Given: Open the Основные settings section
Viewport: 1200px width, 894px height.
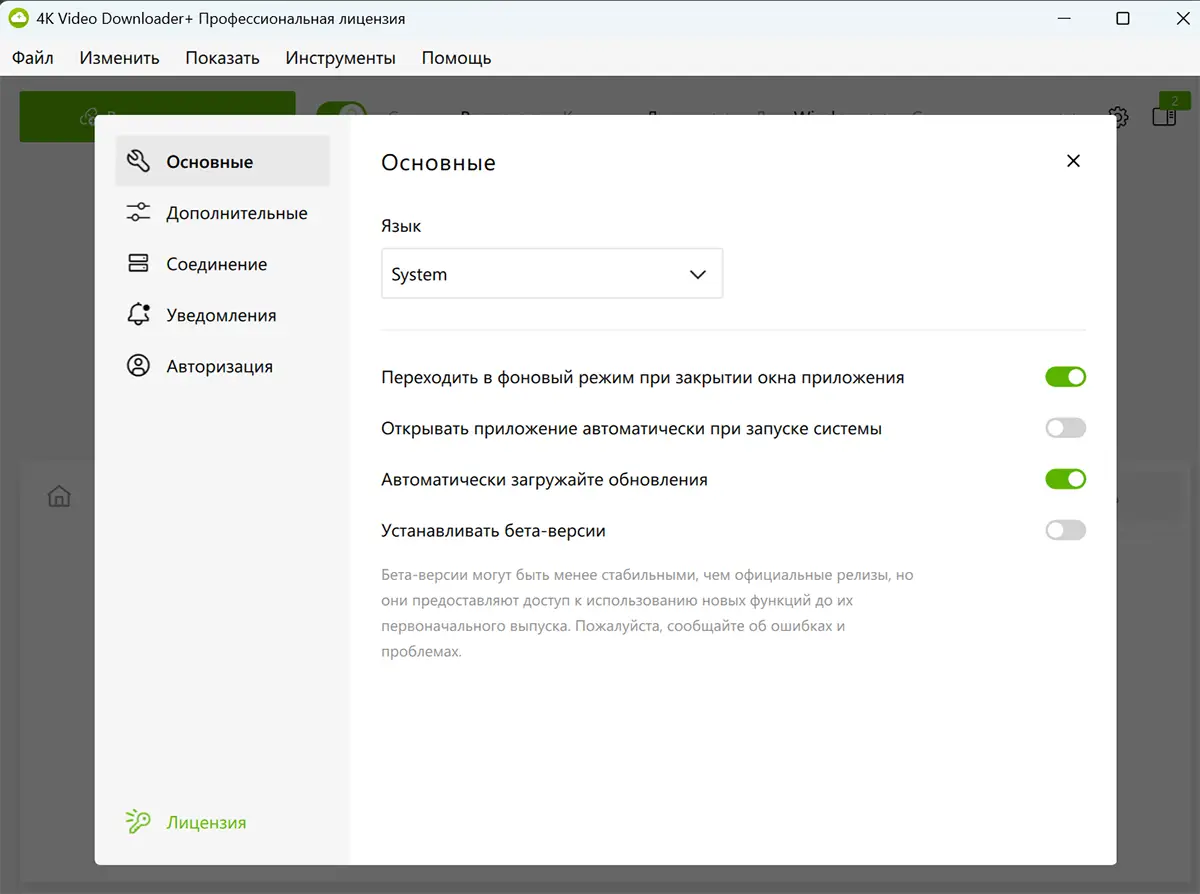Looking at the screenshot, I should [222, 161].
